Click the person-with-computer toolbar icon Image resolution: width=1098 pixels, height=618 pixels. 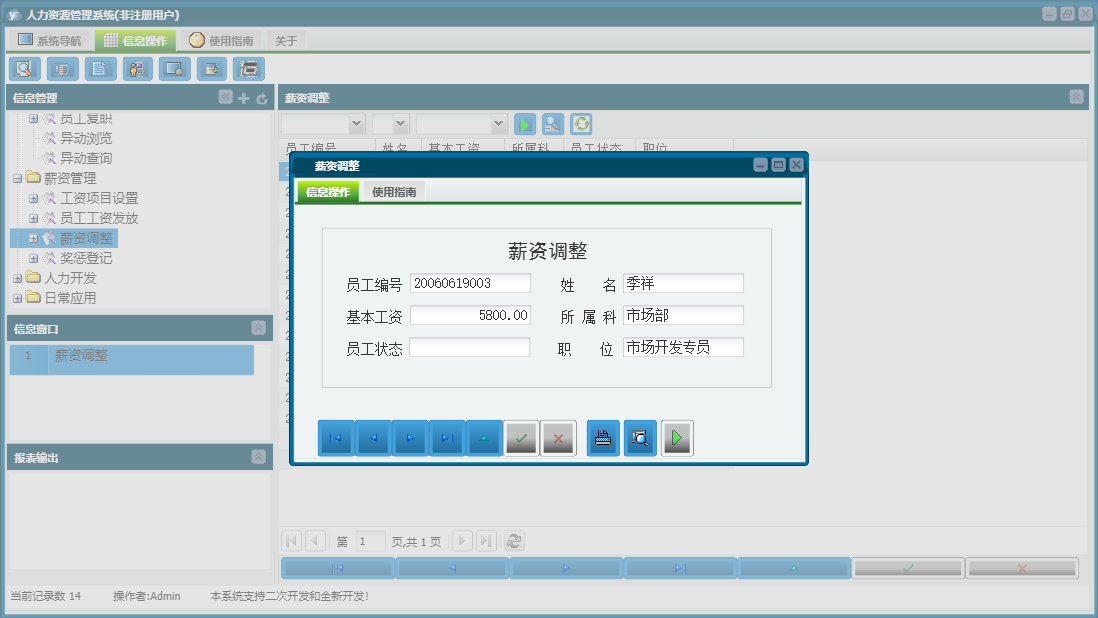(x=137, y=69)
